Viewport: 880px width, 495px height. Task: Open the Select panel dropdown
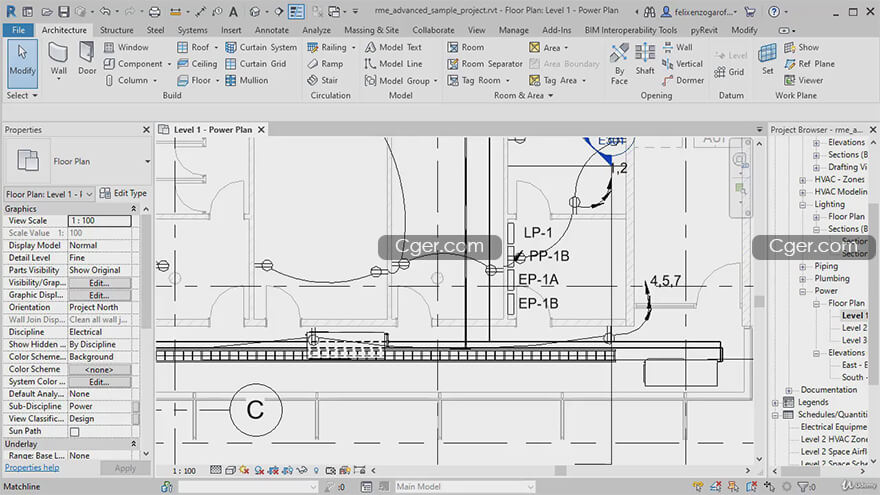coord(22,95)
